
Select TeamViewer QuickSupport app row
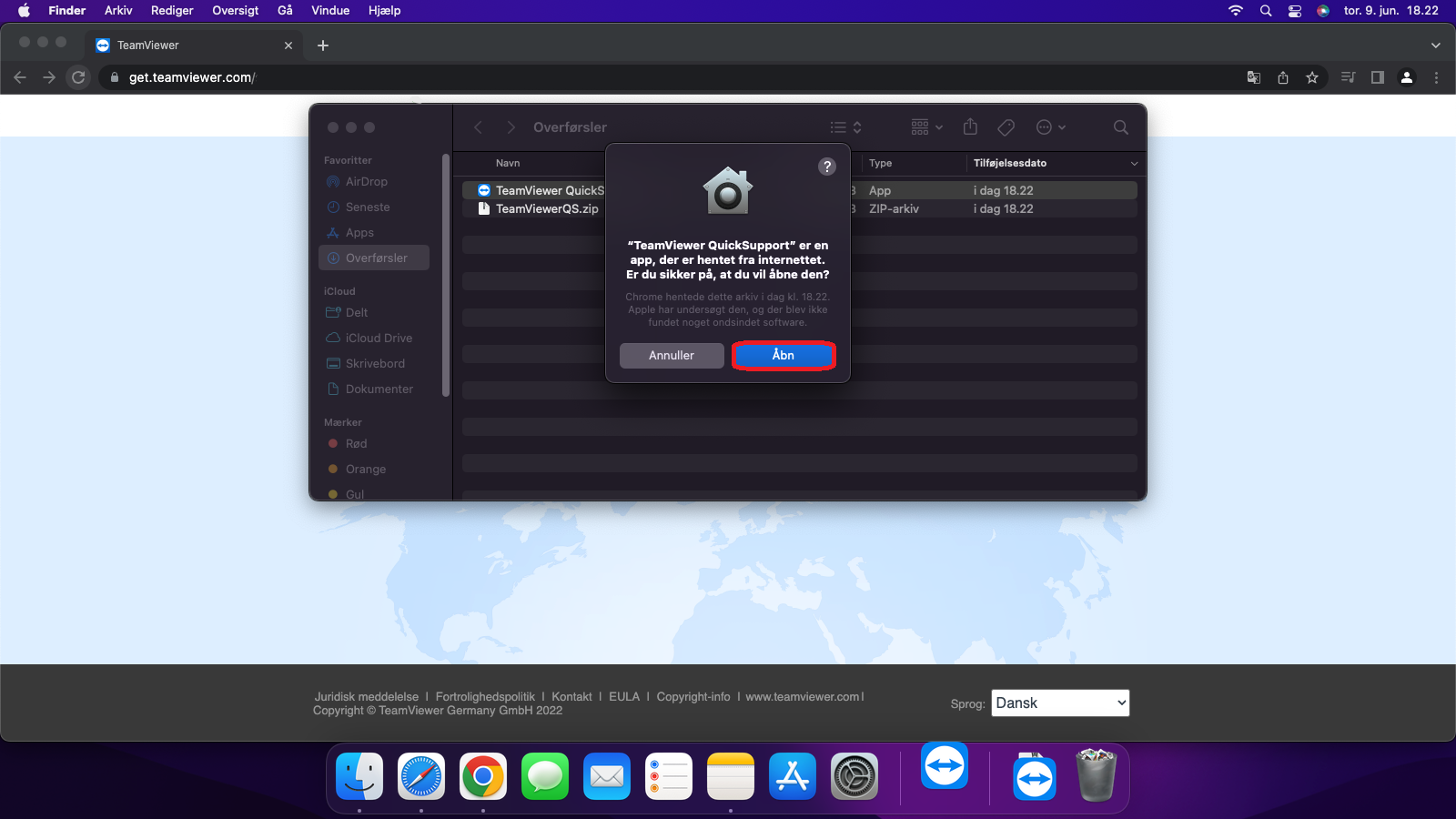(x=799, y=190)
